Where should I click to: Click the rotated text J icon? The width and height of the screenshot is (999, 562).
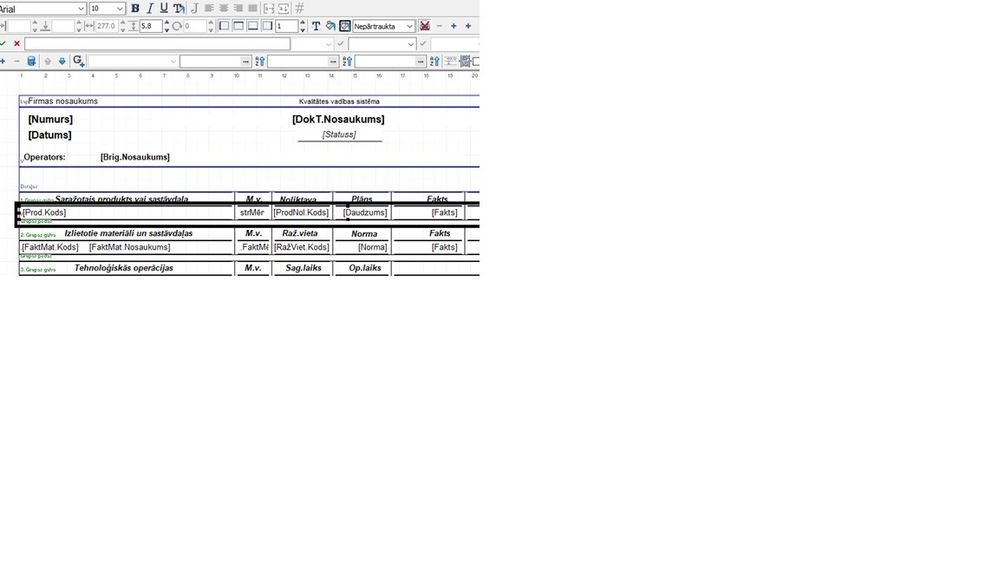coord(194,8)
